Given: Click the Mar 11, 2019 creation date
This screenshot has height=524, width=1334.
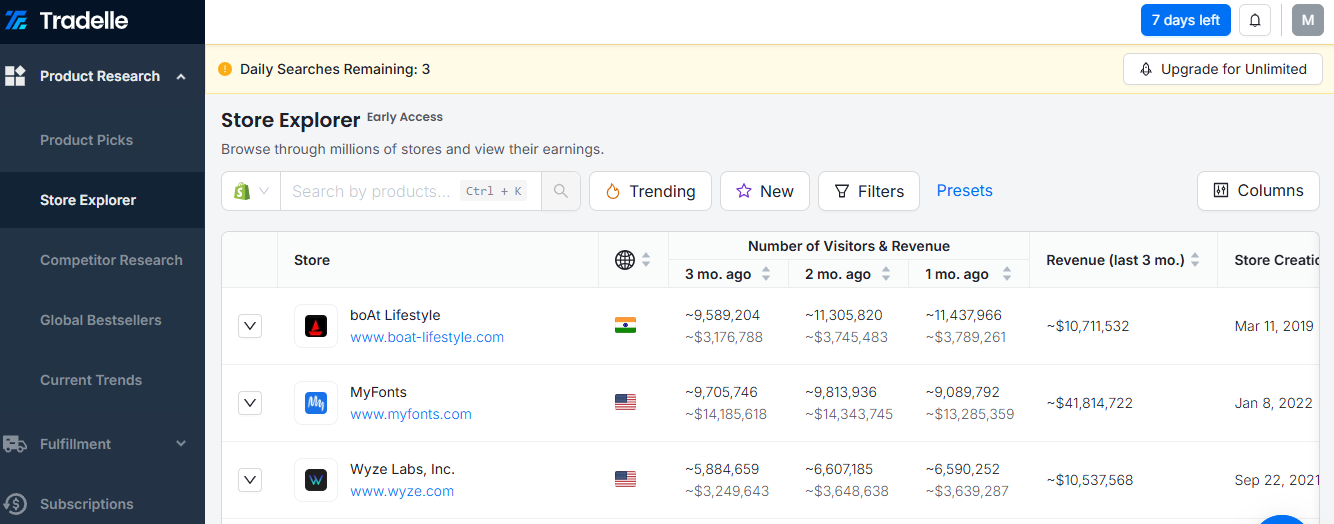Looking at the screenshot, I should (1274, 326).
